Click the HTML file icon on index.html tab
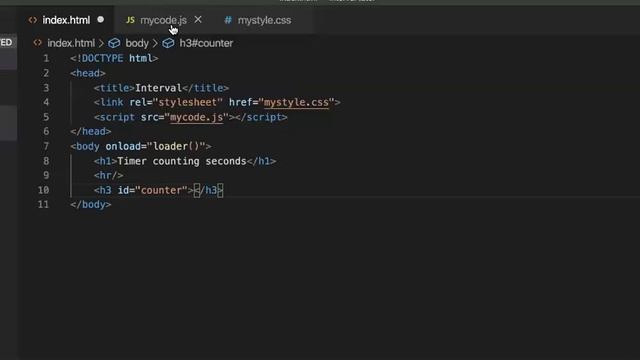The width and height of the screenshot is (640, 360). [33, 20]
